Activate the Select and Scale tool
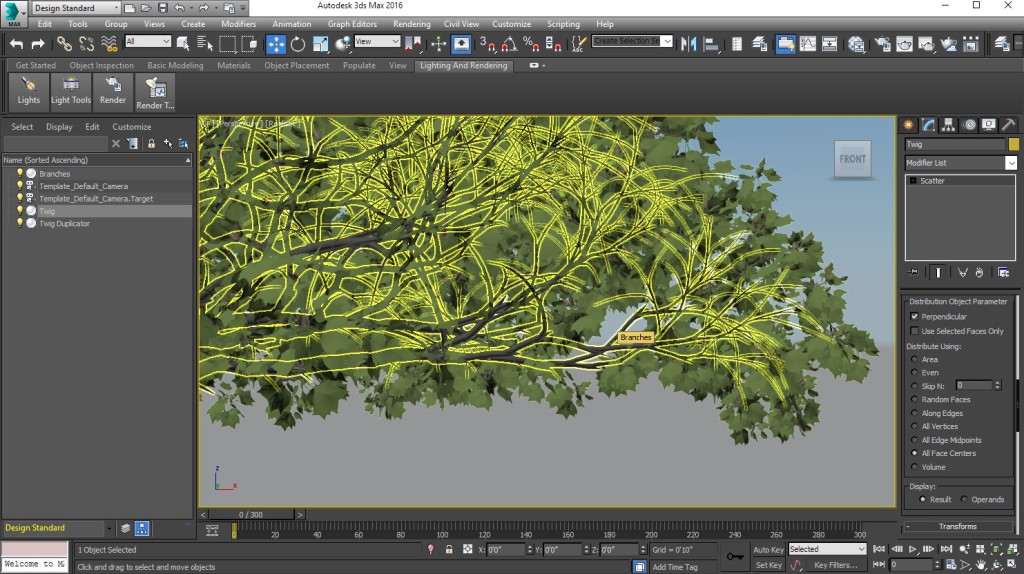The image size is (1024, 574). [320, 44]
